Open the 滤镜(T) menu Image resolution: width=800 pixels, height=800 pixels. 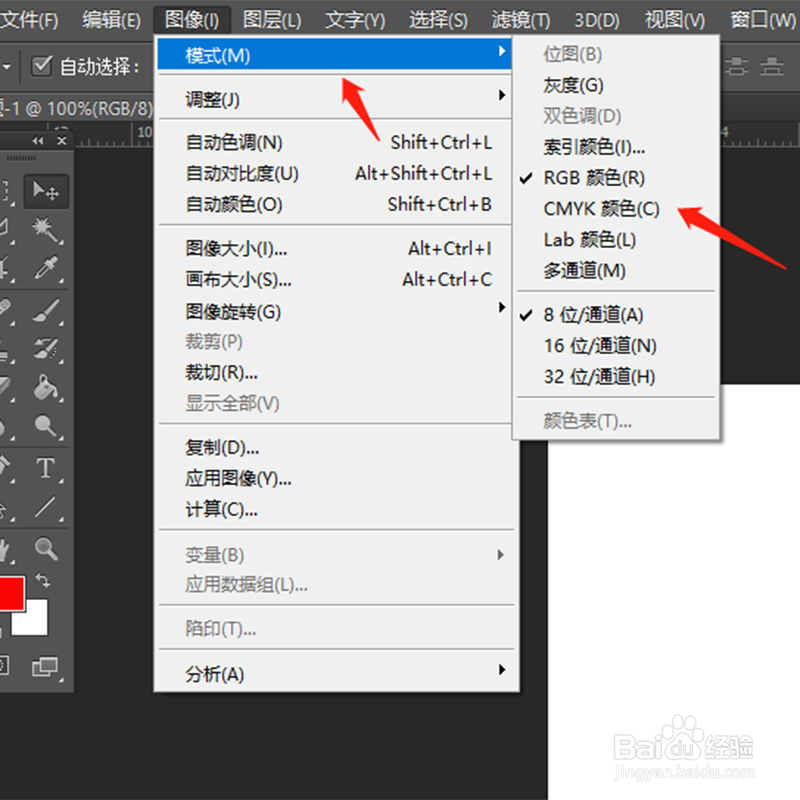coord(519,18)
